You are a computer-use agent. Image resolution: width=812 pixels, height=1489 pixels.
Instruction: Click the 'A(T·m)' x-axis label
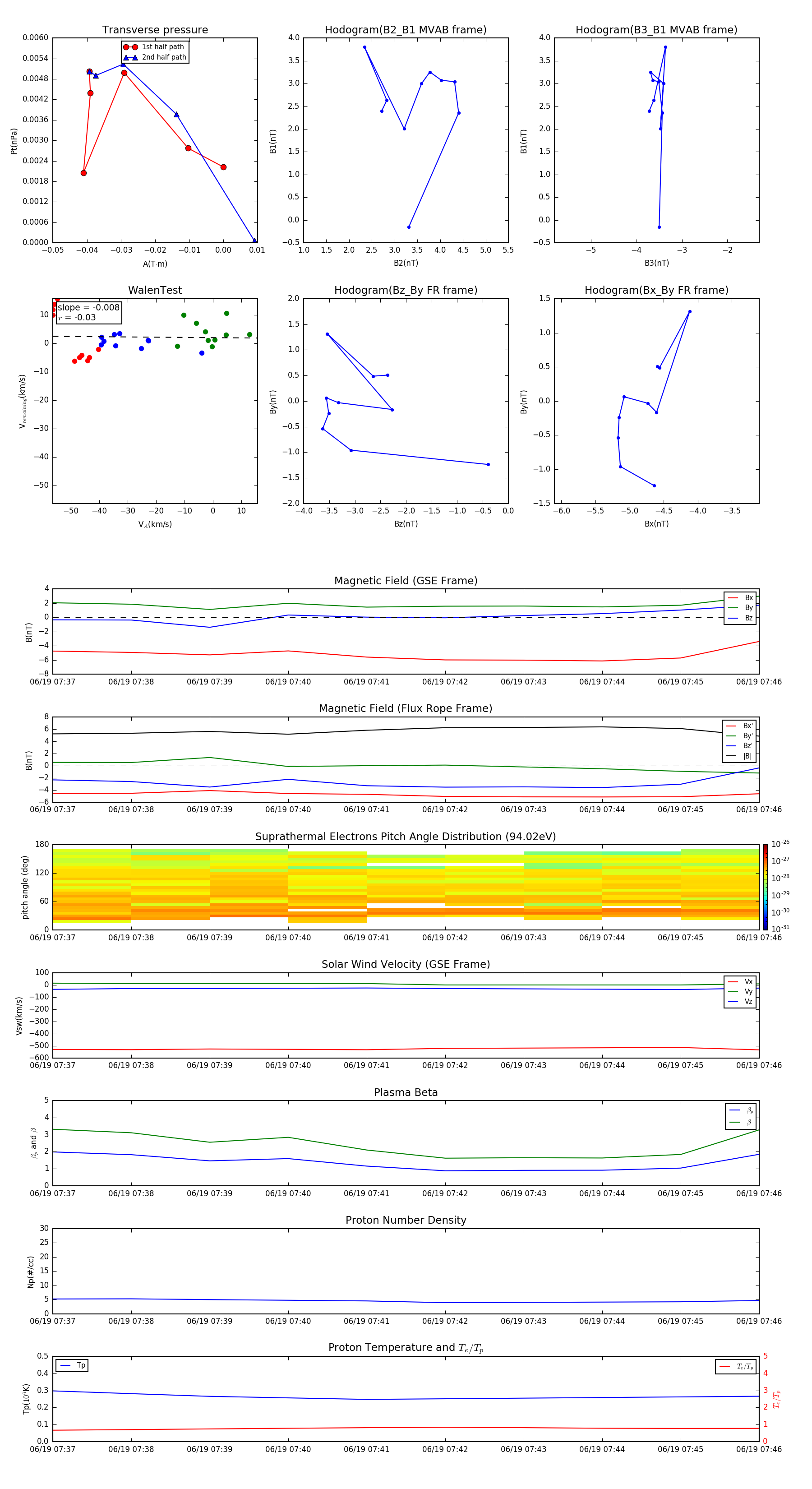(155, 264)
